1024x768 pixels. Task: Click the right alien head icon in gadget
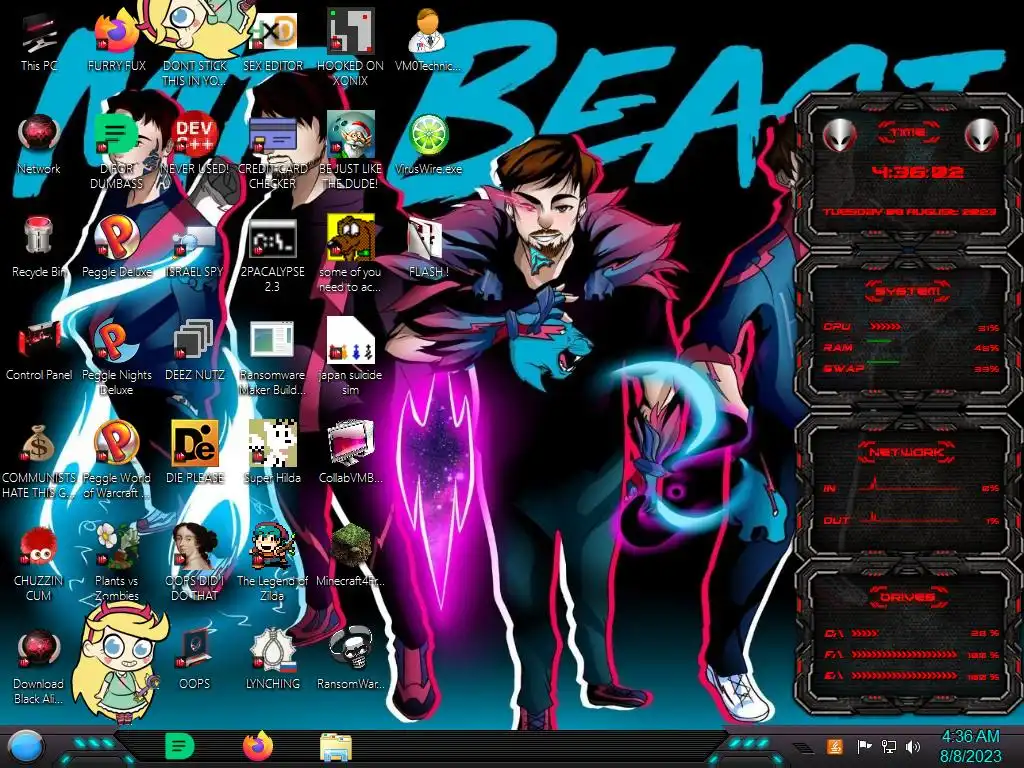point(982,136)
